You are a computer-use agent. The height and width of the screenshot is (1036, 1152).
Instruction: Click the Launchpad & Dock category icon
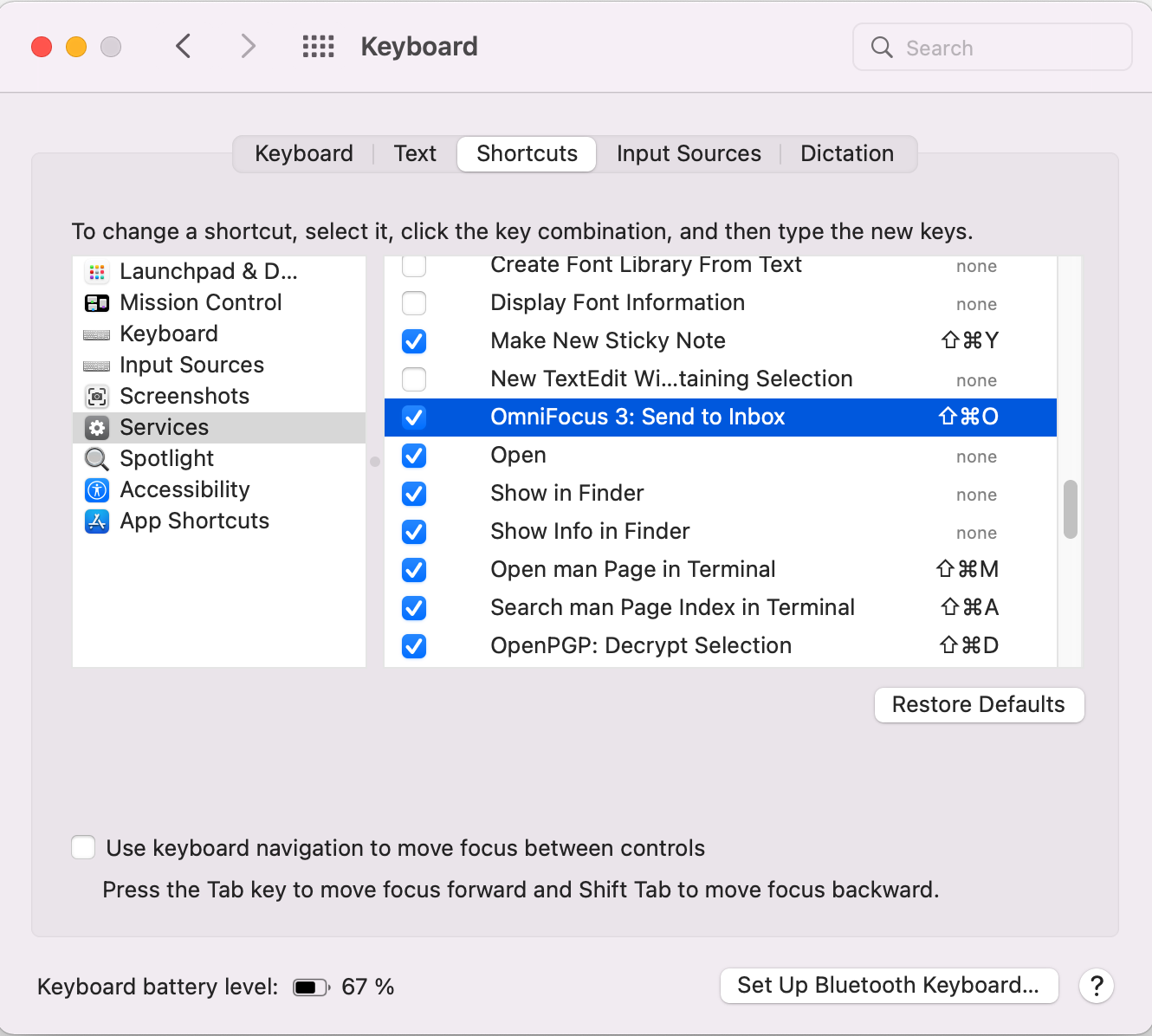(97, 272)
